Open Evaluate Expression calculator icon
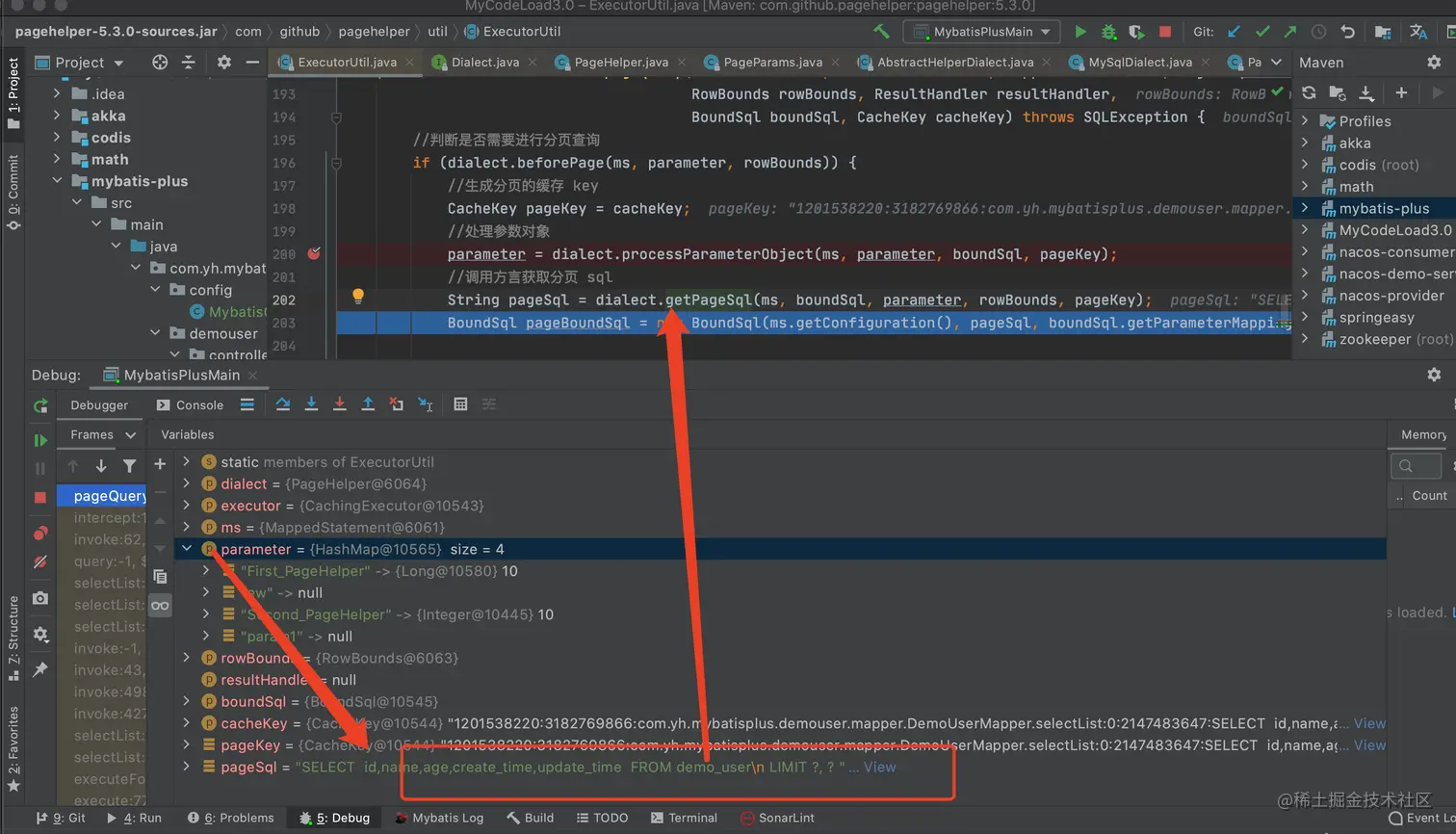The width and height of the screenshot is (1456, 834). tap(460, 404)
